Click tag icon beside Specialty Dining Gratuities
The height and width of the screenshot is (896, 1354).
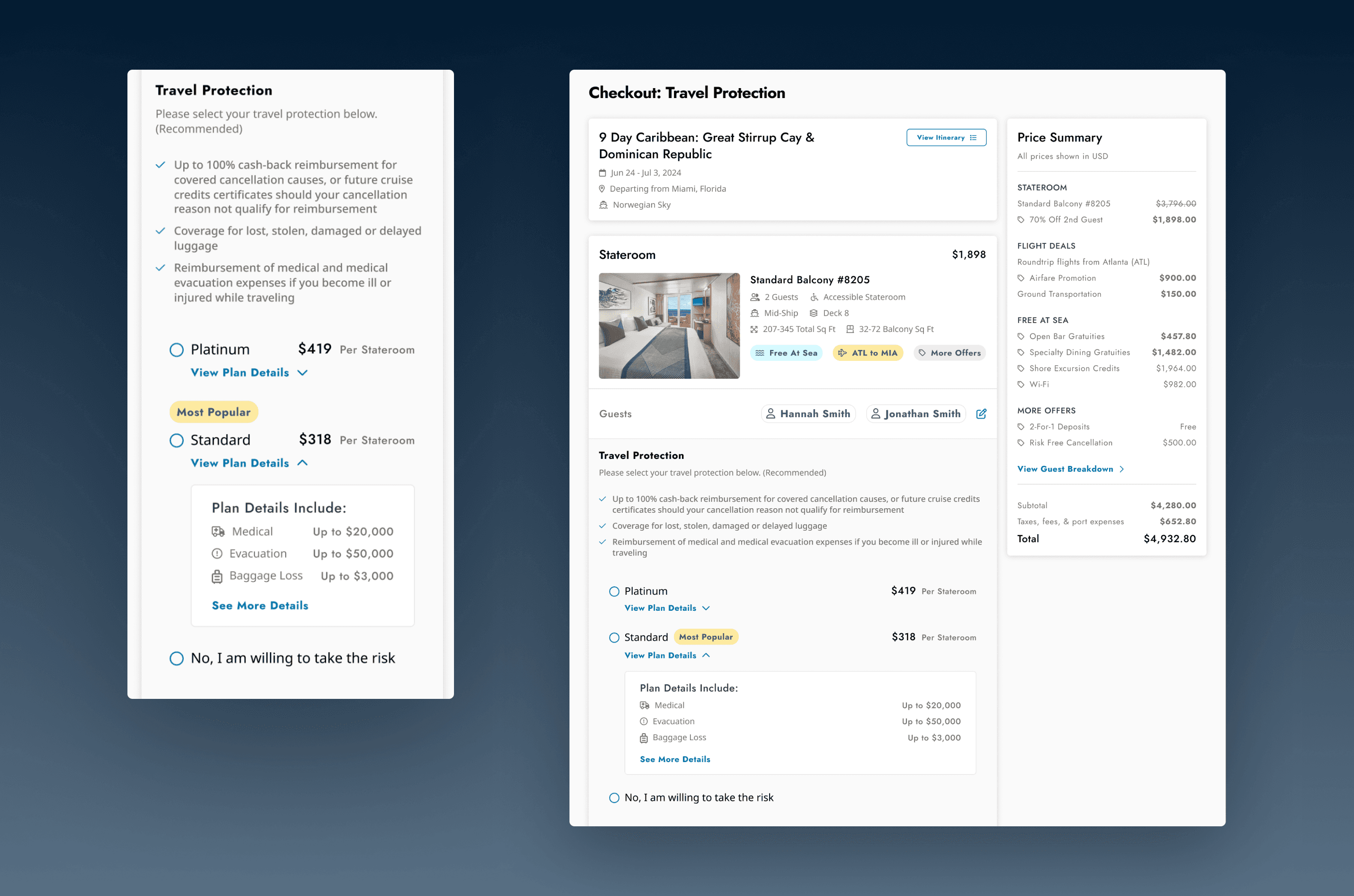coord(1021,352)
